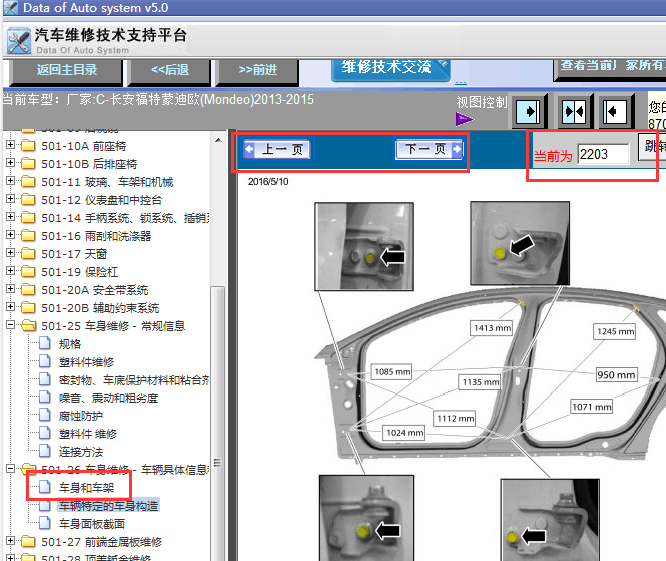Click the 1085 mm dimension label
The height and width of the screenshot is (561, 666).
click(392, 372)
